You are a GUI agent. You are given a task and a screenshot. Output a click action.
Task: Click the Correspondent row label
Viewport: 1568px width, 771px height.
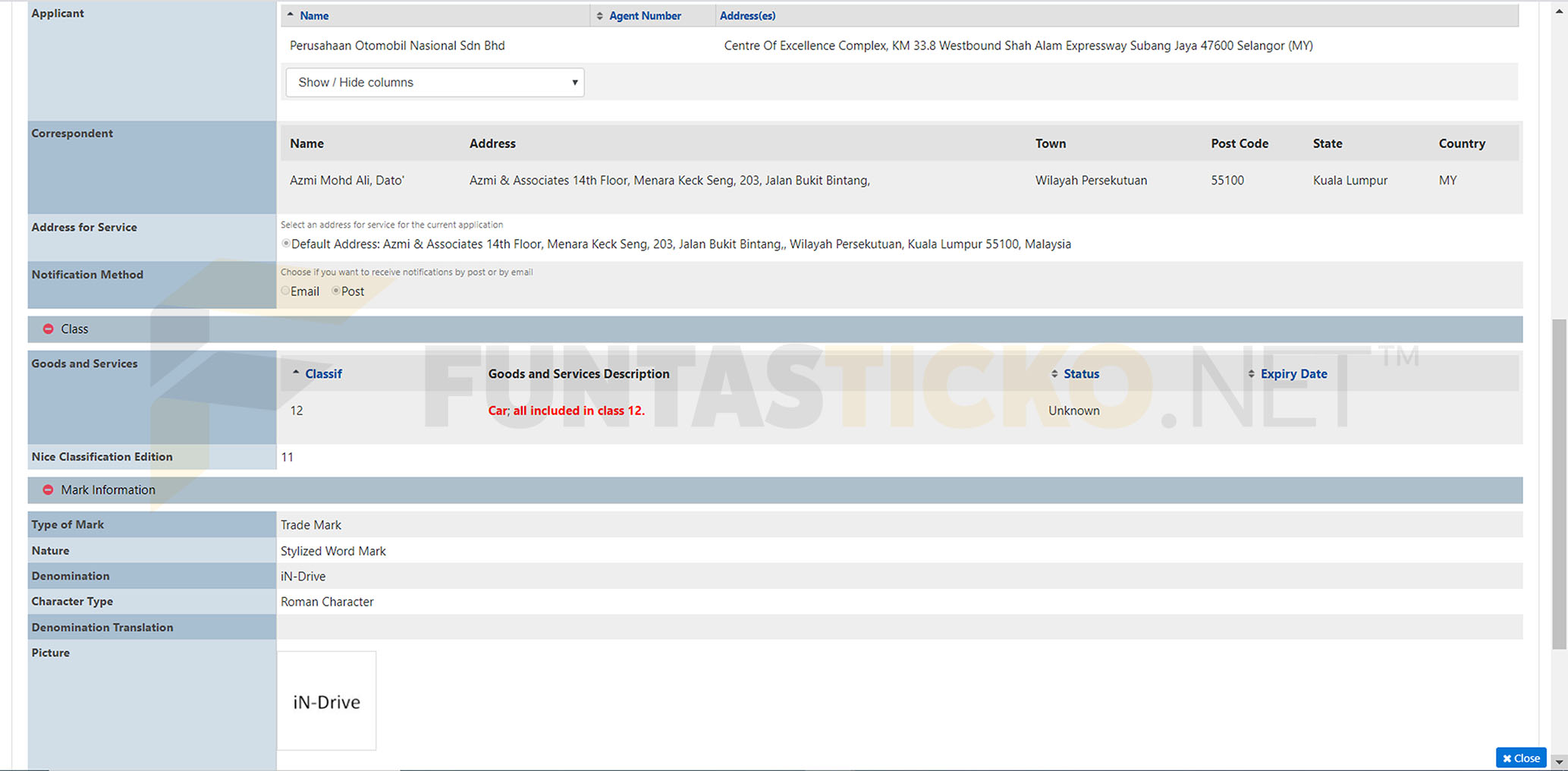click(x=72, y=133)
